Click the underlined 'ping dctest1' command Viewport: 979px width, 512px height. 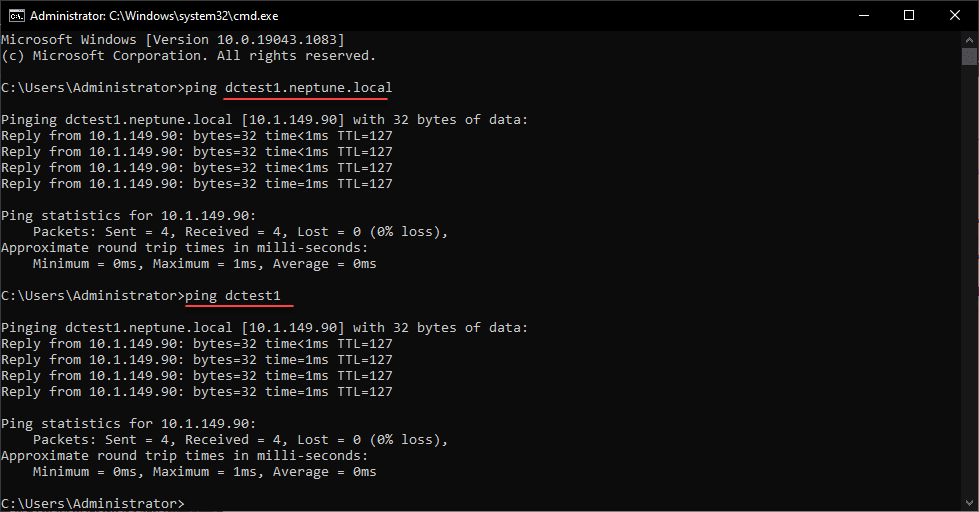(239, 296)
